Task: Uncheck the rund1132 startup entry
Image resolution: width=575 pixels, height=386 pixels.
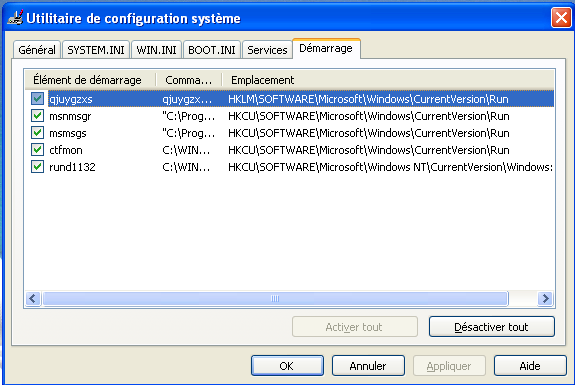Action: (x=37, y=167)
